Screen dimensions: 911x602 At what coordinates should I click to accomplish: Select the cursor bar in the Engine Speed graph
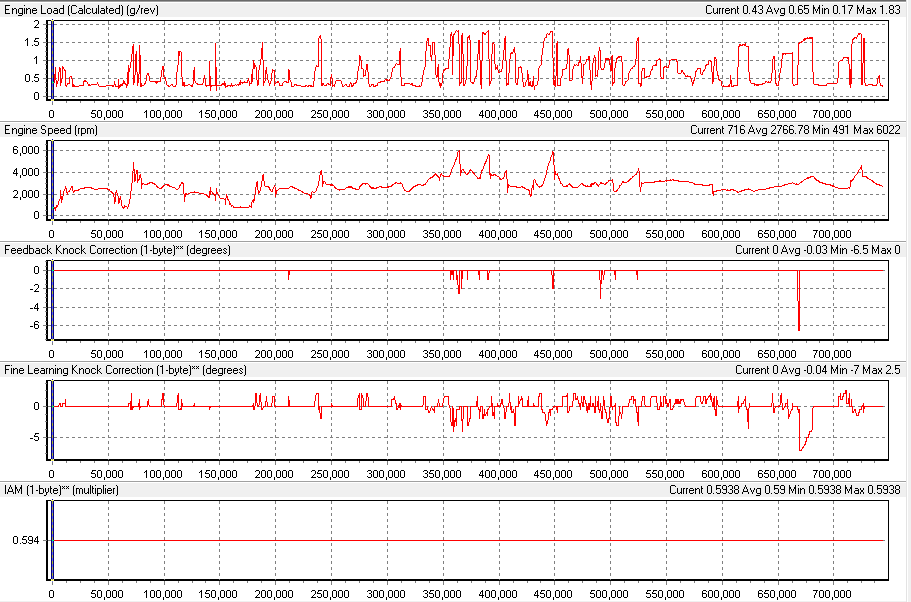pyautogui.click(x=52, y=178)
